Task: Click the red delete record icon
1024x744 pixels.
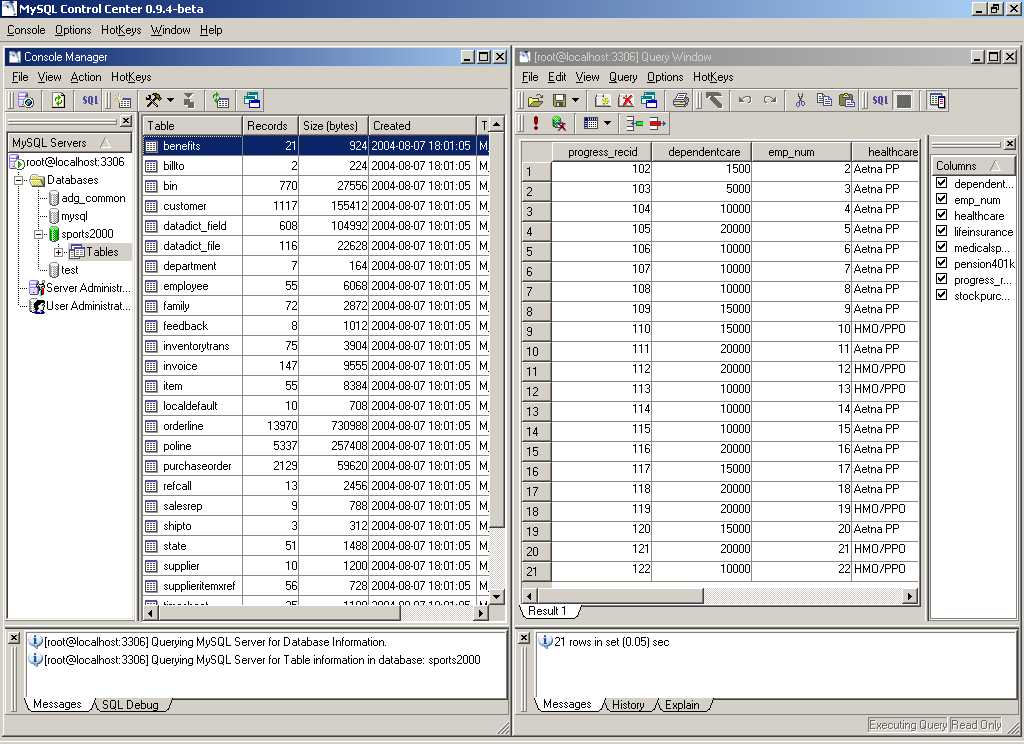Action: coord(657,123)
